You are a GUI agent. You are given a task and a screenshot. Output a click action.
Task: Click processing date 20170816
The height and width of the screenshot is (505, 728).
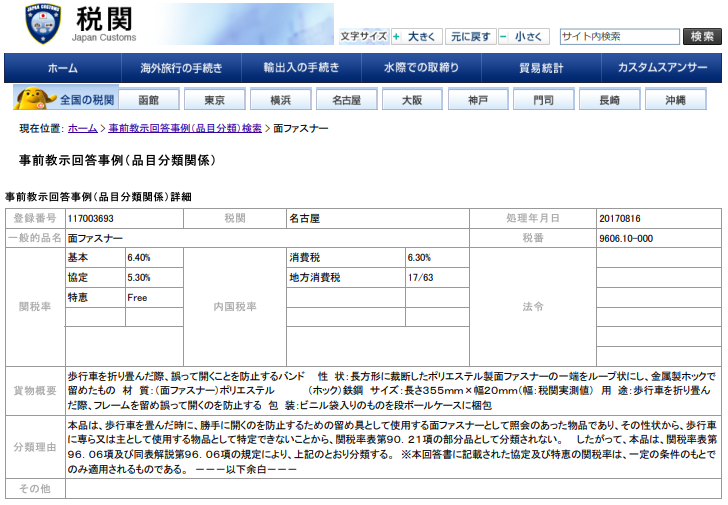[620, 219]
